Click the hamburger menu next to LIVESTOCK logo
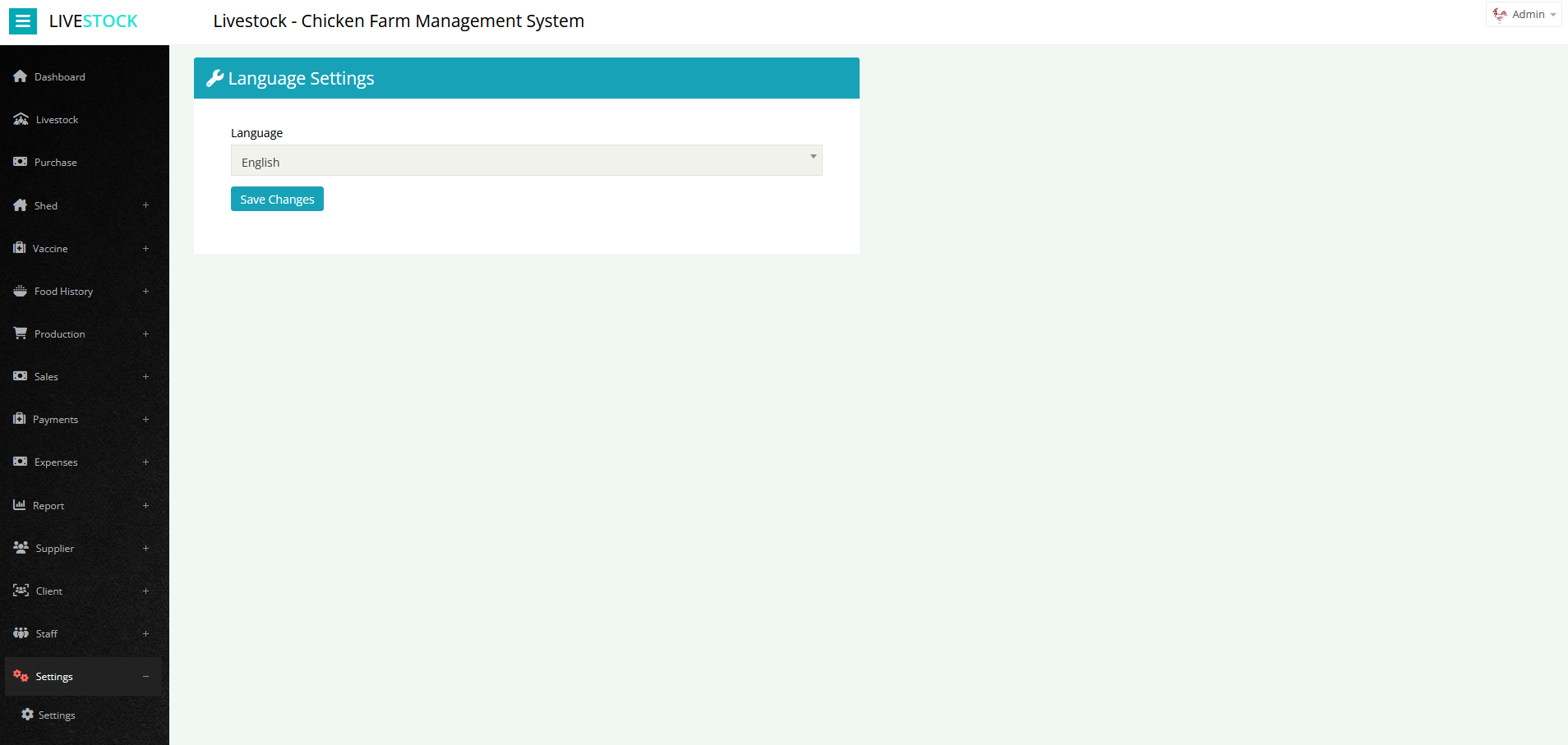 click(x=23, y=21)
